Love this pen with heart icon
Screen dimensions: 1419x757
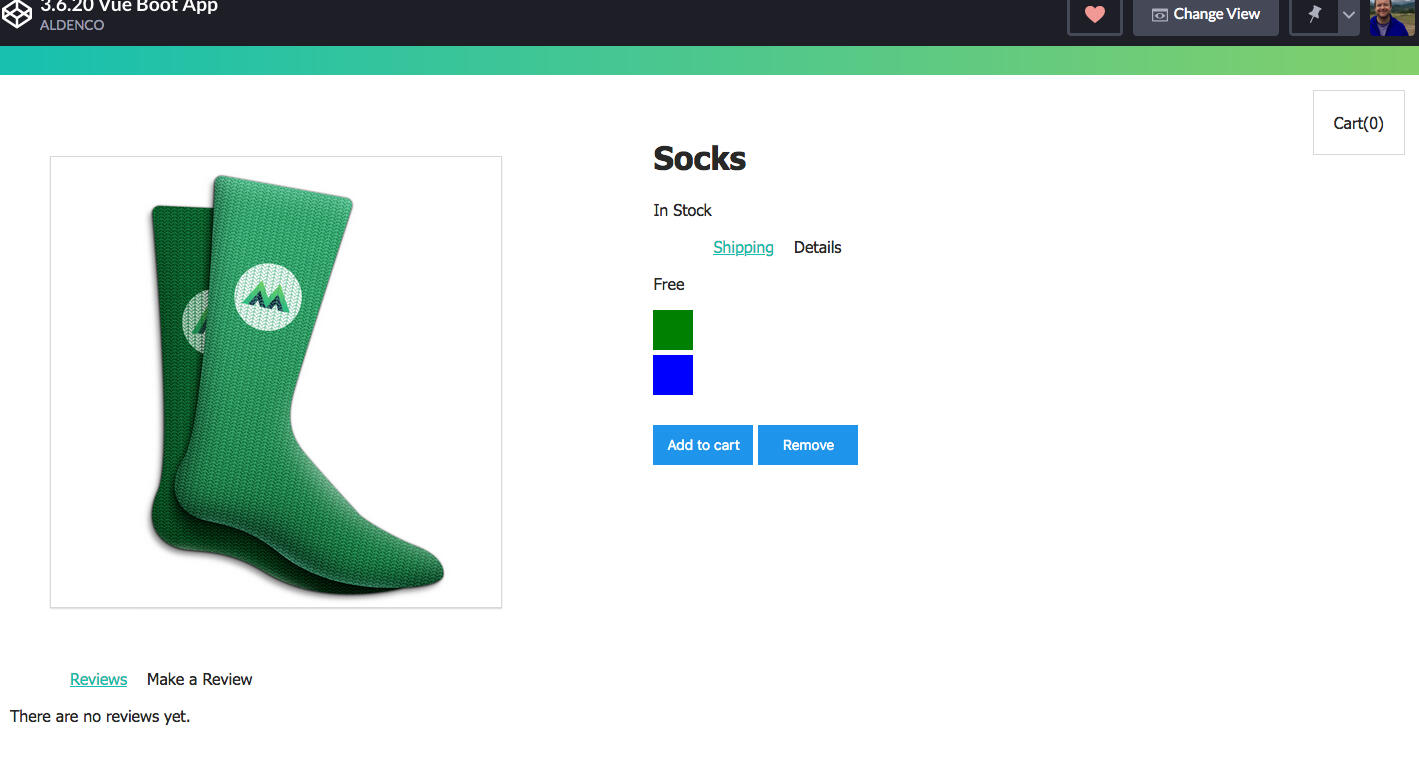(x=1094, y=15)
